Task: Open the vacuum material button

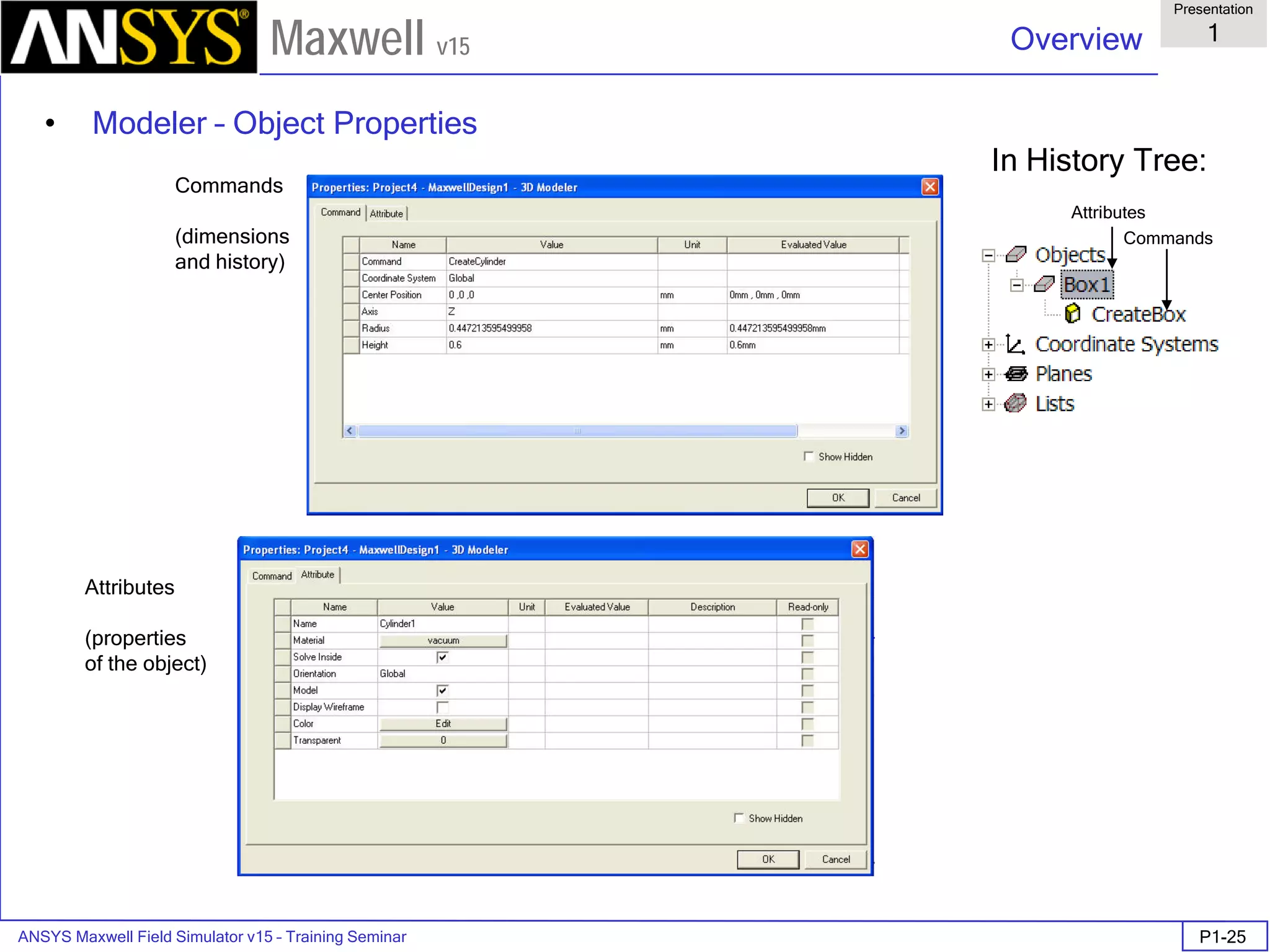Action: pos(443,640)
